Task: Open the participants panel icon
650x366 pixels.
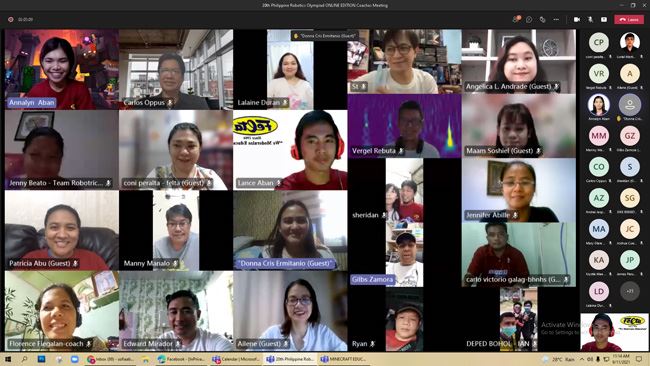Action: tap(516, 19)
